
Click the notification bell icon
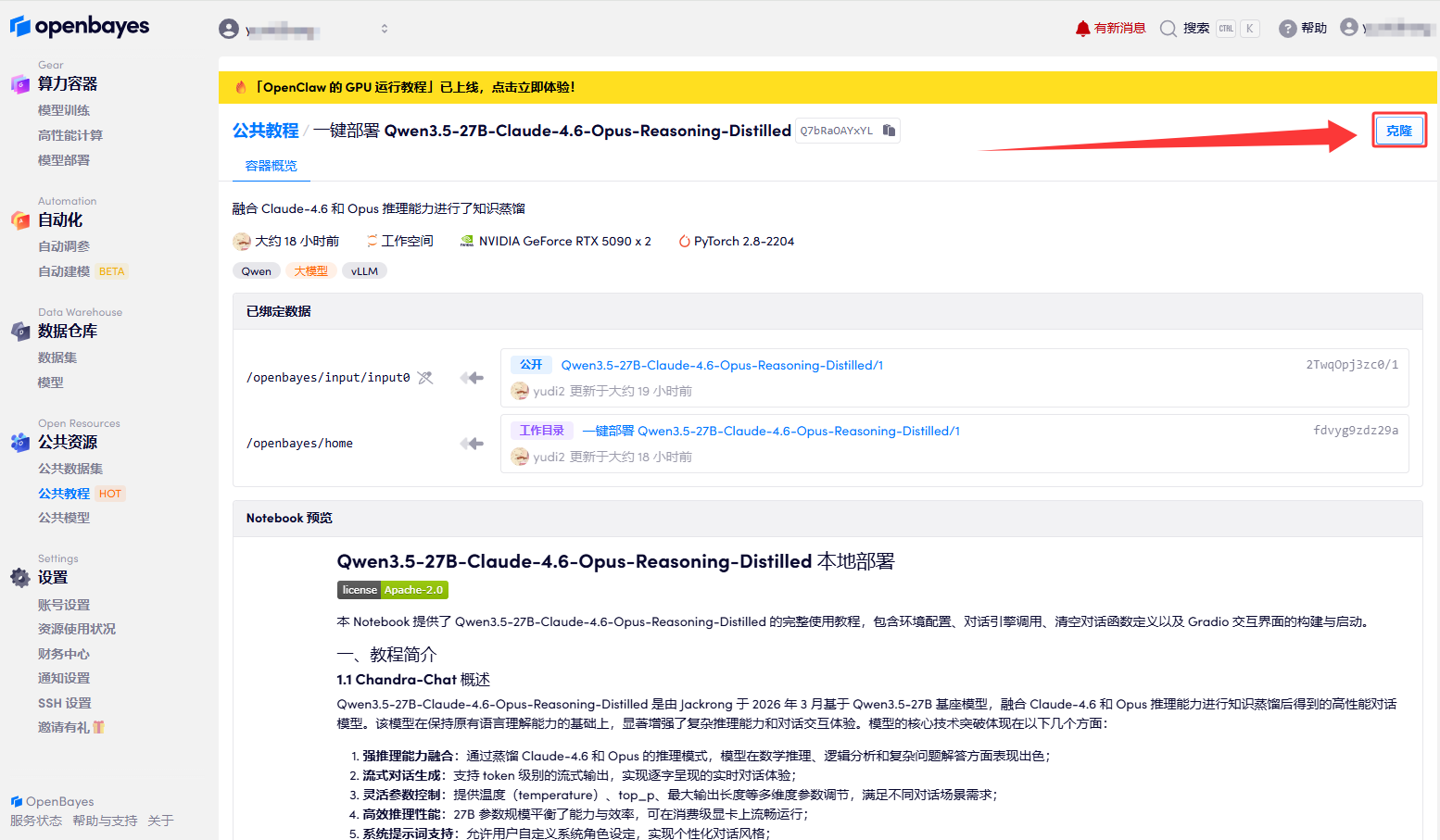click(x=1082, y=29)
